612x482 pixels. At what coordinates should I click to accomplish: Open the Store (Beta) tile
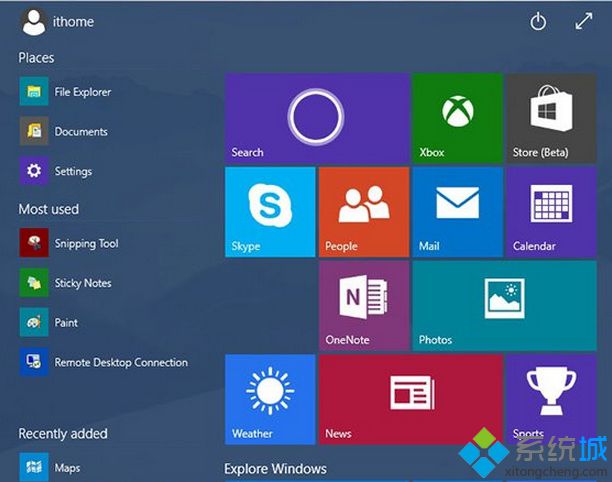pyautogui.click(x=551, y=118)
